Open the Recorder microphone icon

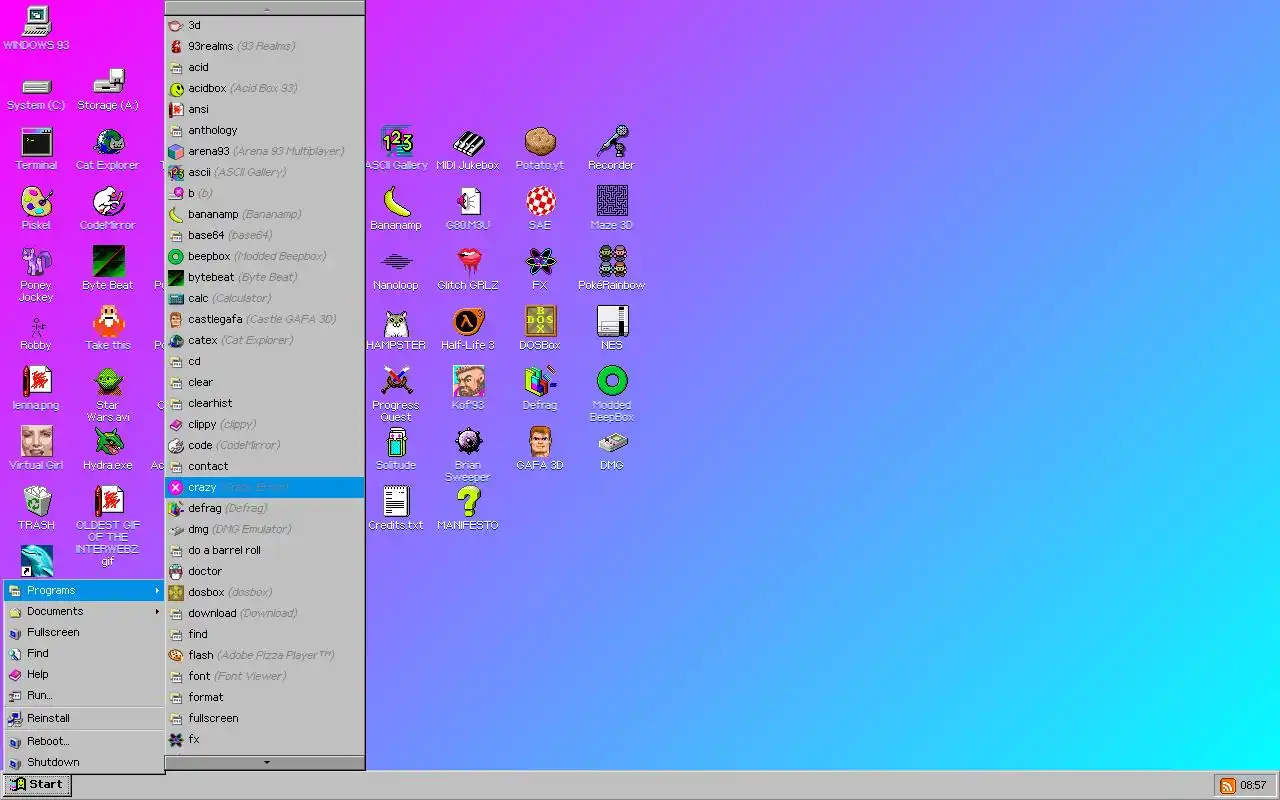click(612, 149)
